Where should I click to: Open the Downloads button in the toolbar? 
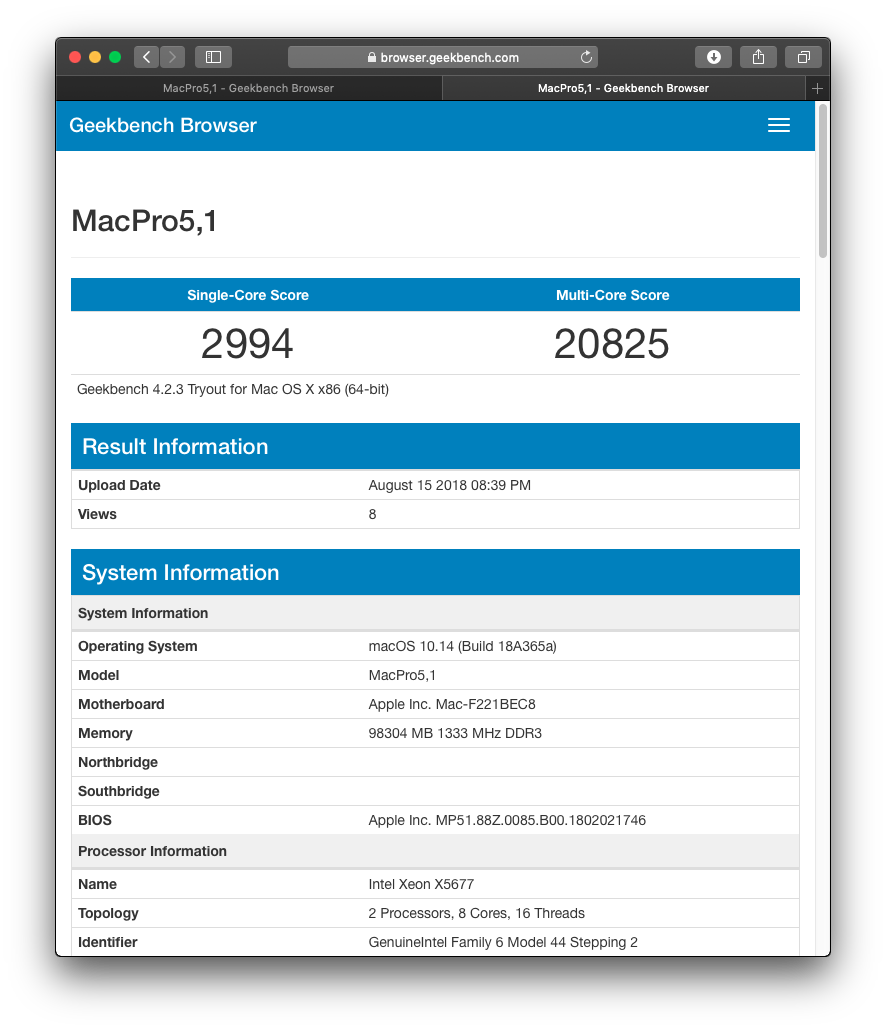click(713, 57)
